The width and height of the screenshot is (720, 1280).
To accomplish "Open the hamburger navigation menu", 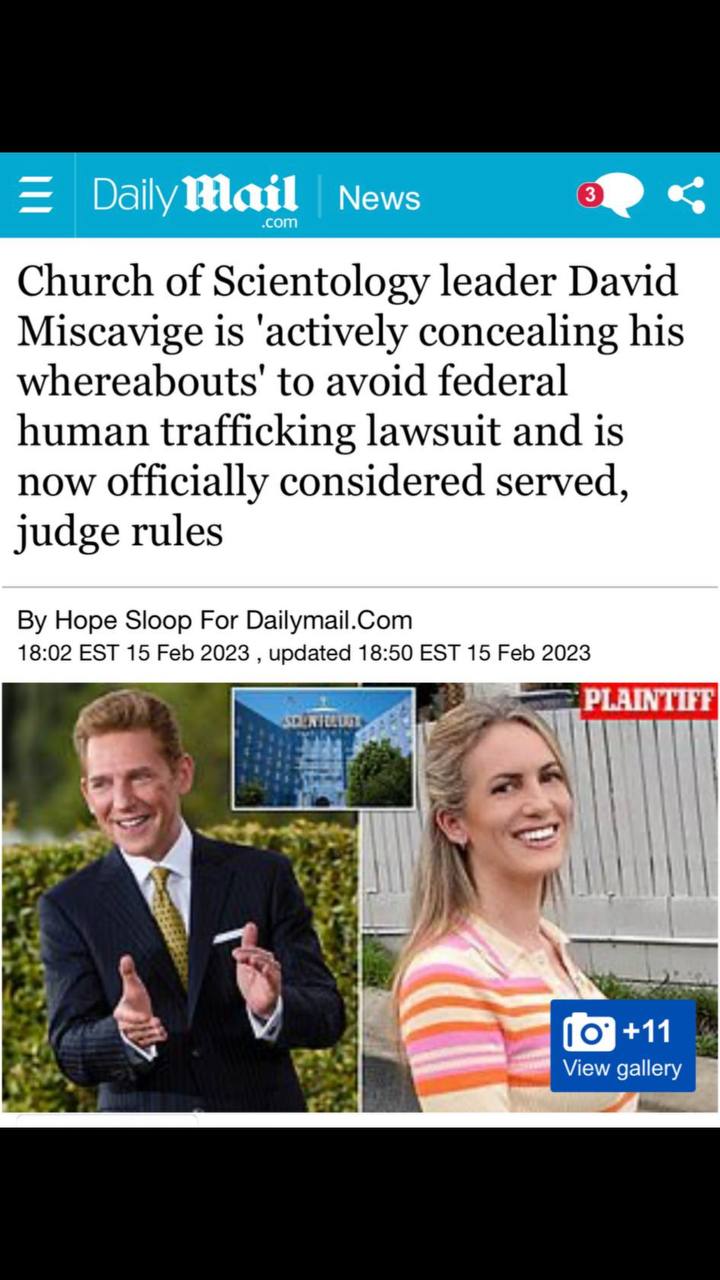I will [37, 196].
